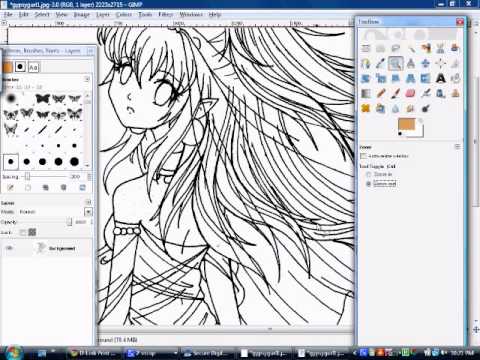Select the Clone stamp tool
This screenshot has width=480, height=360.
point(455,93)
